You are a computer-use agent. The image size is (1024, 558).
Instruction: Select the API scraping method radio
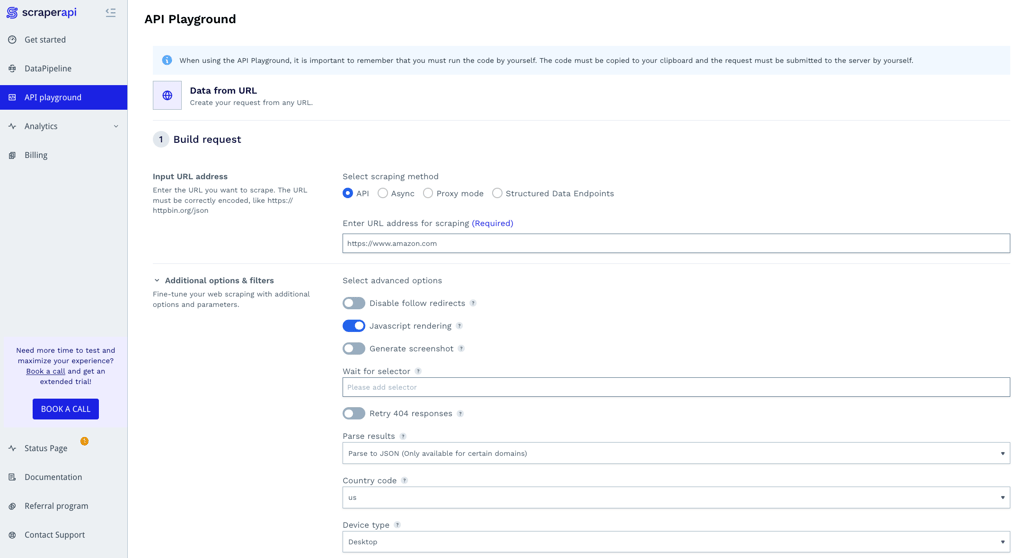coord(347,193)
